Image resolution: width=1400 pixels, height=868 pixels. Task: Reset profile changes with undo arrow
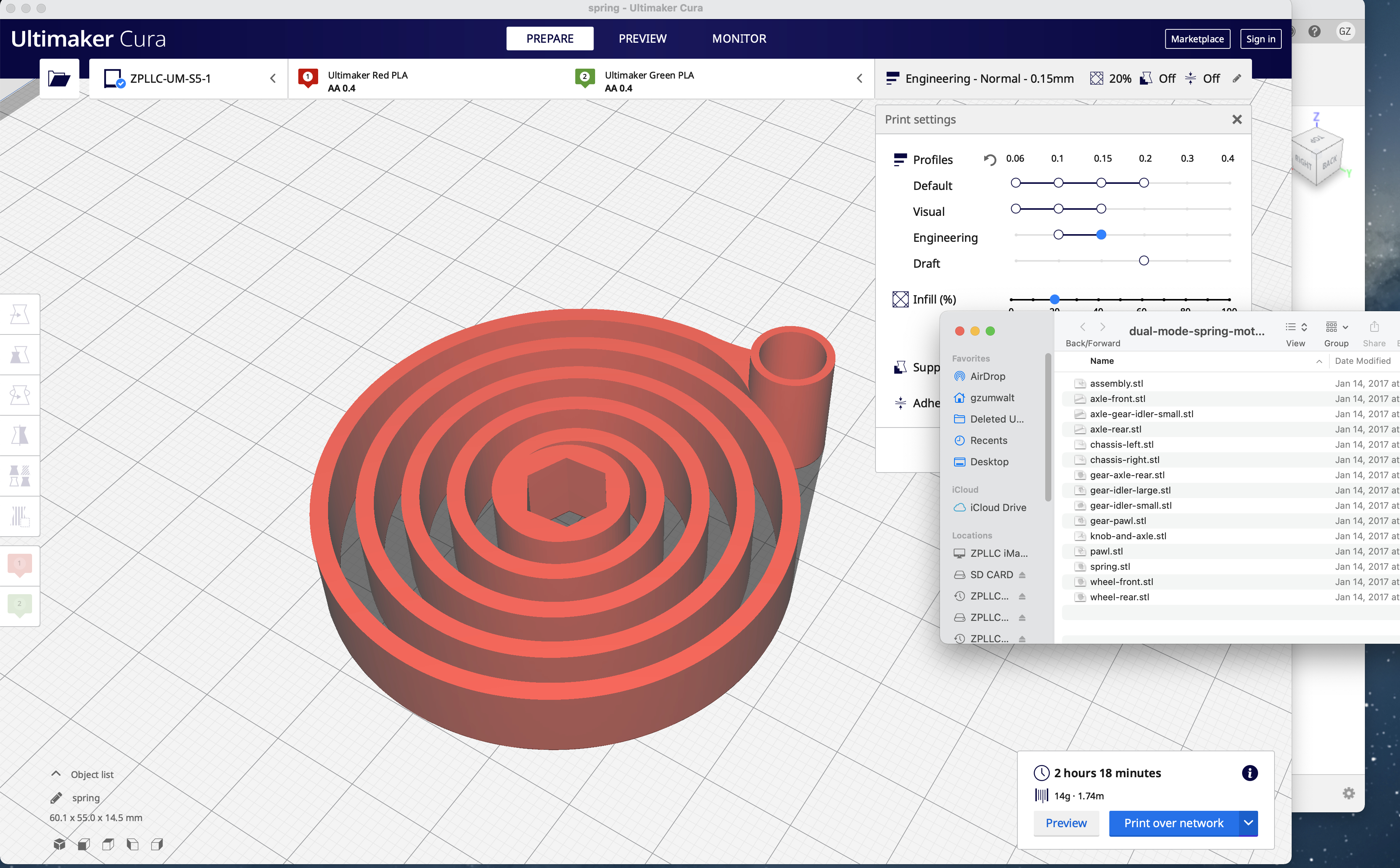tap(990, 159)
